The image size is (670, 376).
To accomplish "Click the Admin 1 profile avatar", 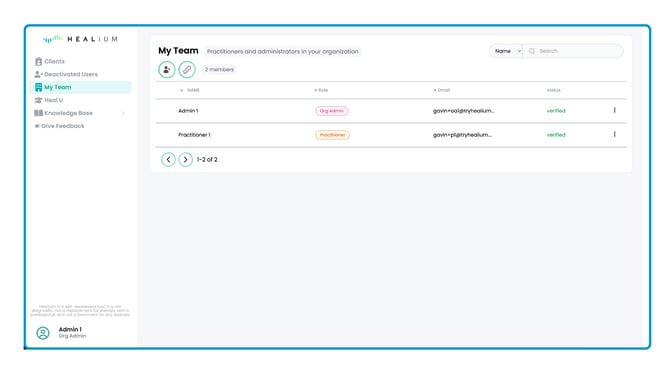I will pos(43,333).
